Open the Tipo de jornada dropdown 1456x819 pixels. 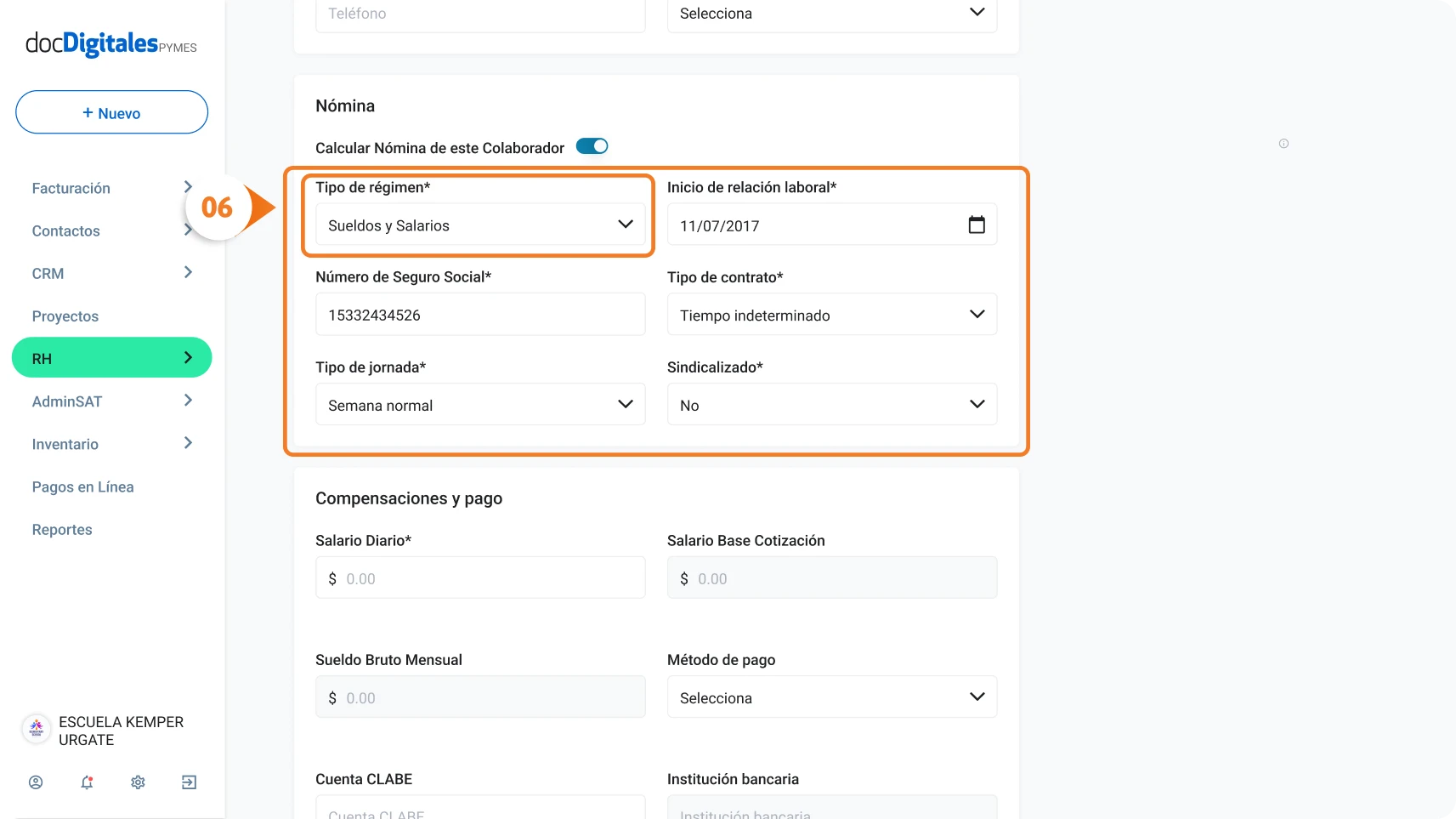[x=480, y=405]
